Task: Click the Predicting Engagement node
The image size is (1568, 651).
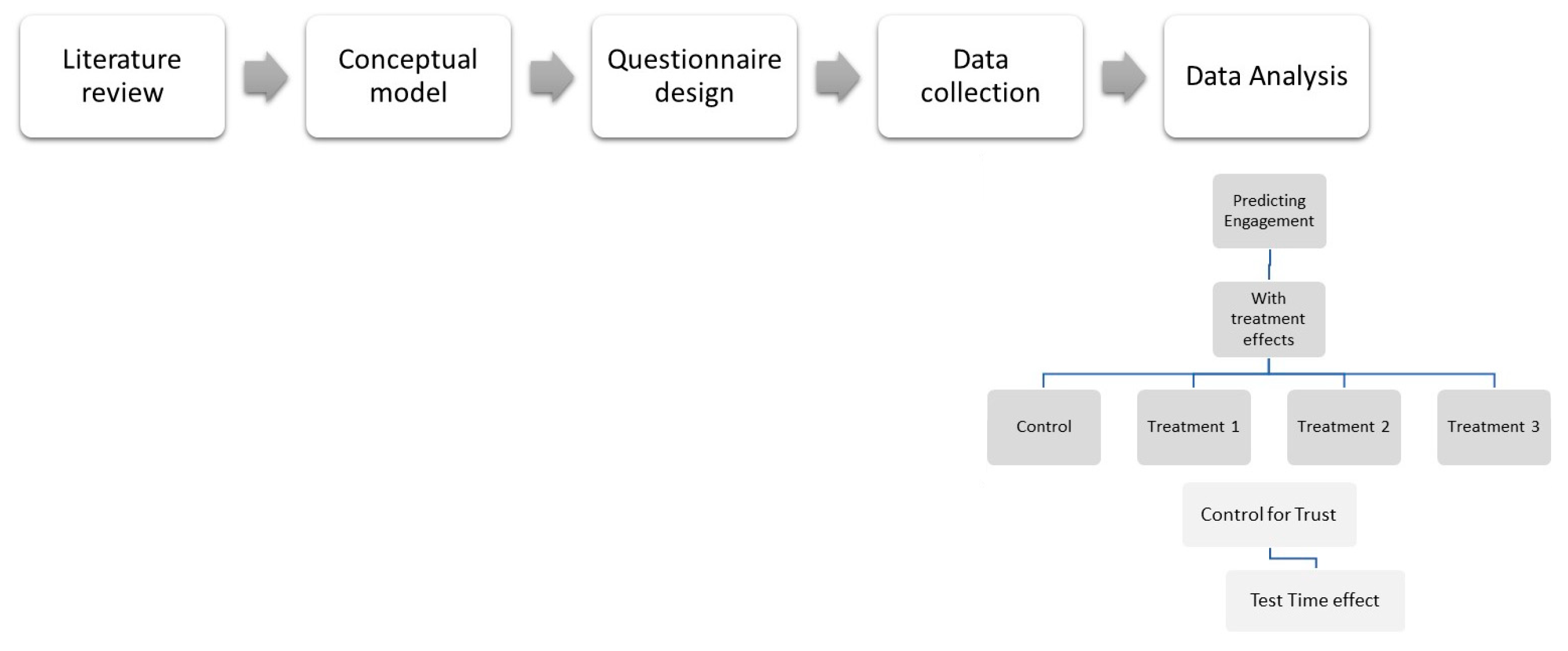Action: [x=1269, y=211]
